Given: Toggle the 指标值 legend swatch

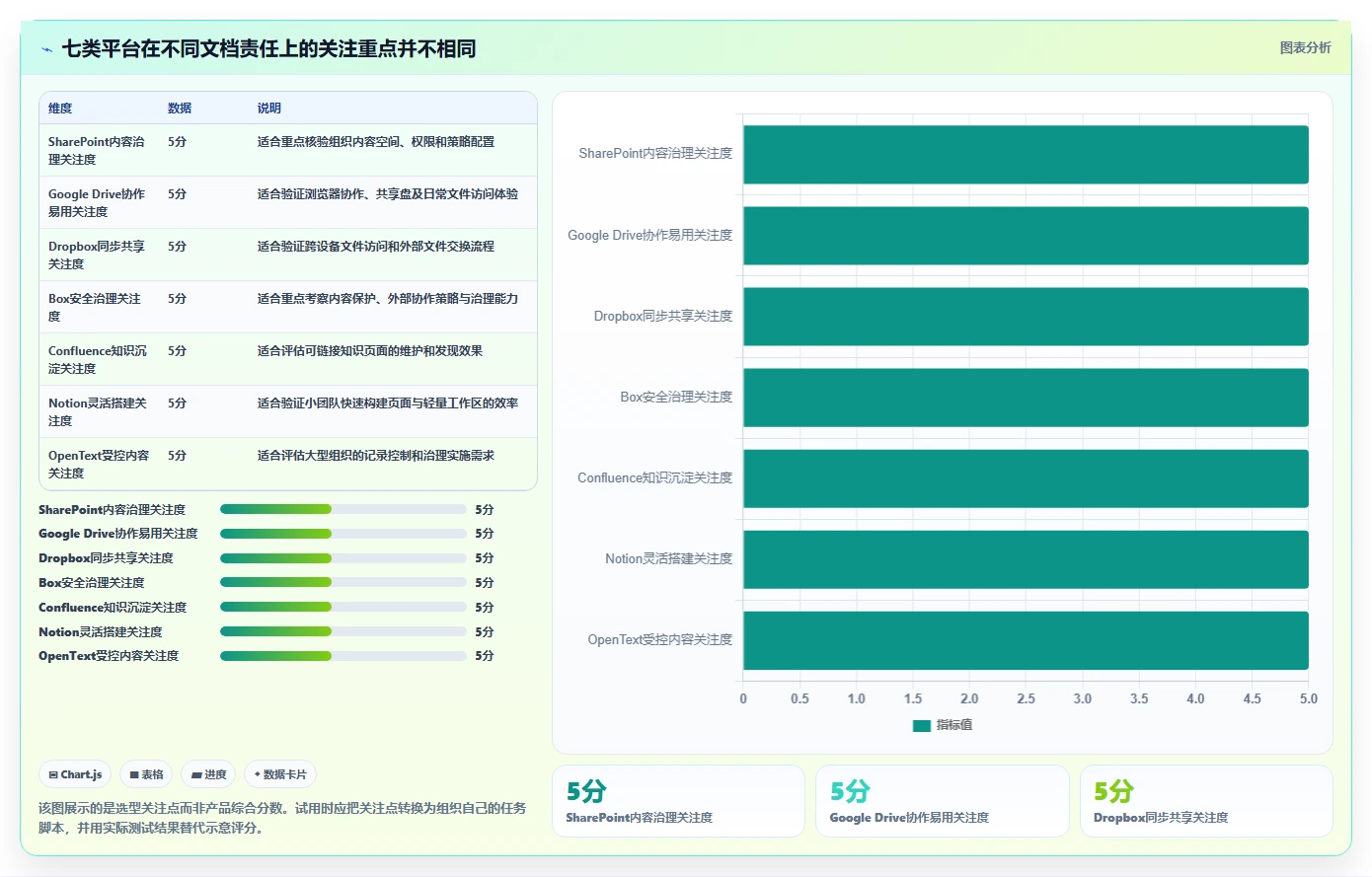Looking at the screenshot, I should pos(922,725).
